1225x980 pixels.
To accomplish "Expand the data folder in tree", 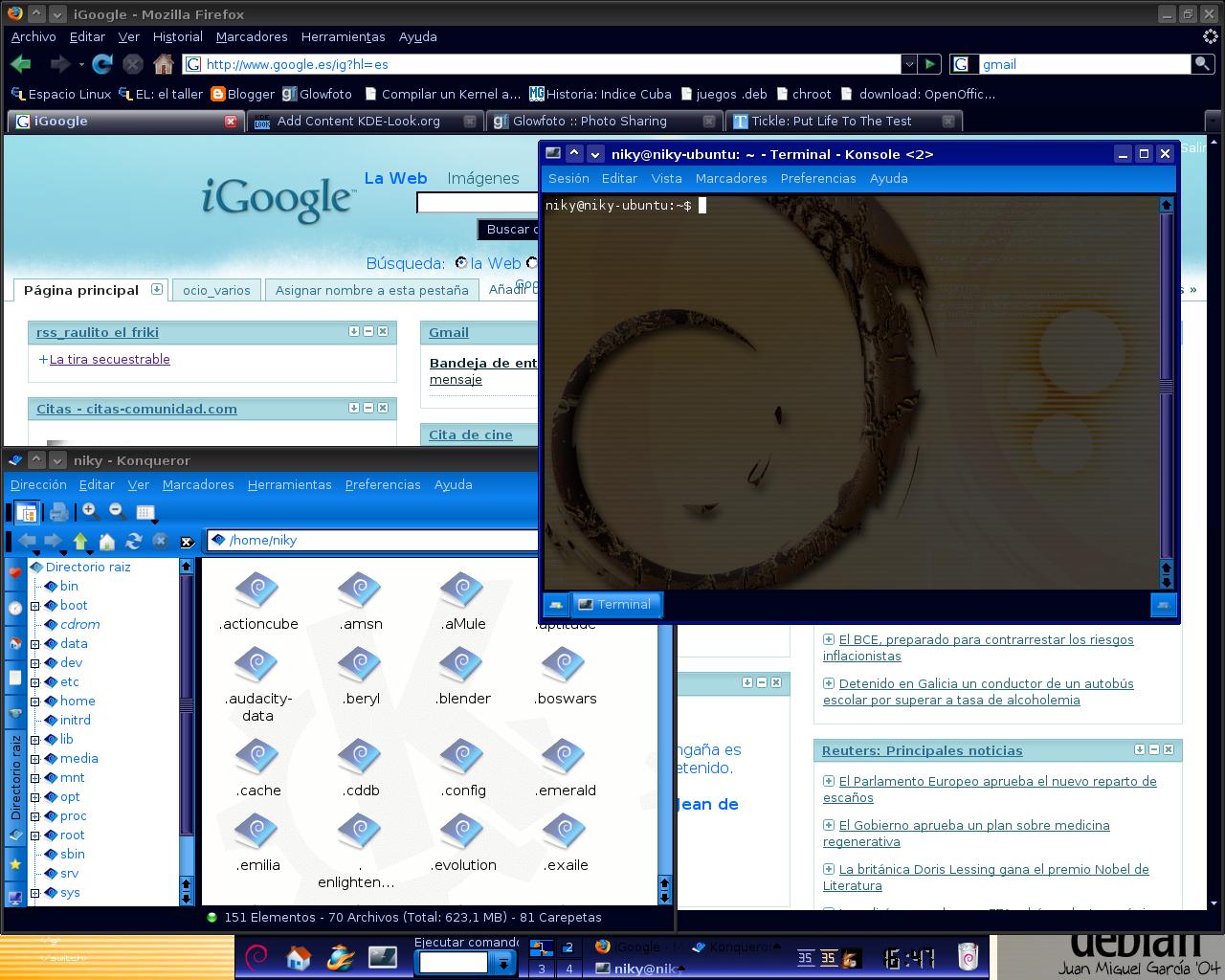I will (34, 644).
